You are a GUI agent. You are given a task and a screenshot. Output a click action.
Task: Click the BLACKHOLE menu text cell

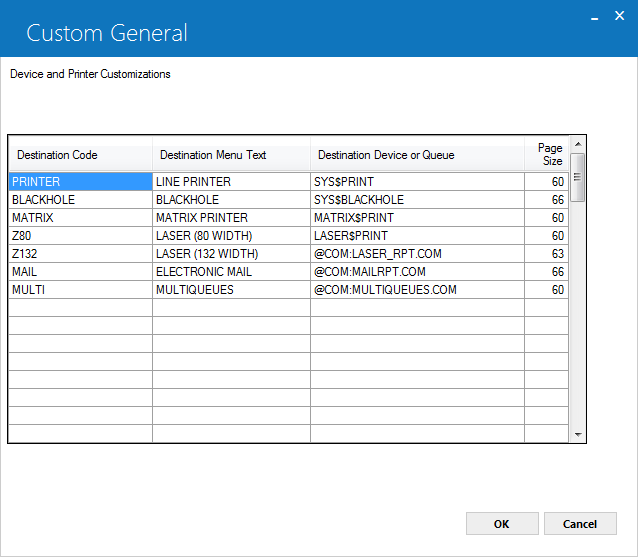pos(232,200)
